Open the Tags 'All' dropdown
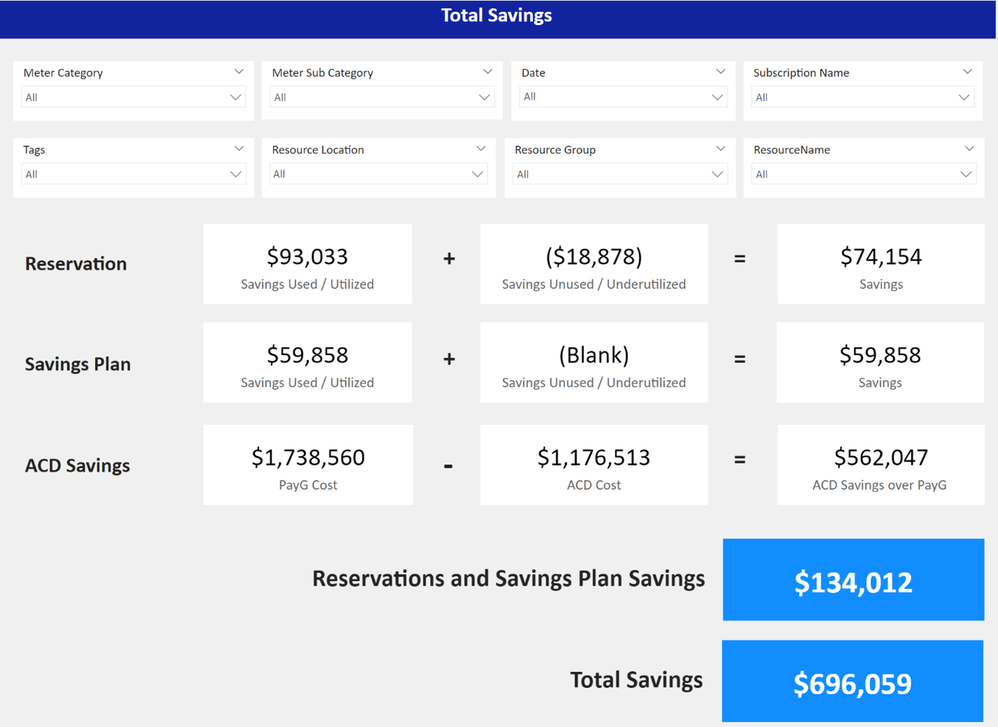Viewport: 998px width, 727px height. click(133, 174)
